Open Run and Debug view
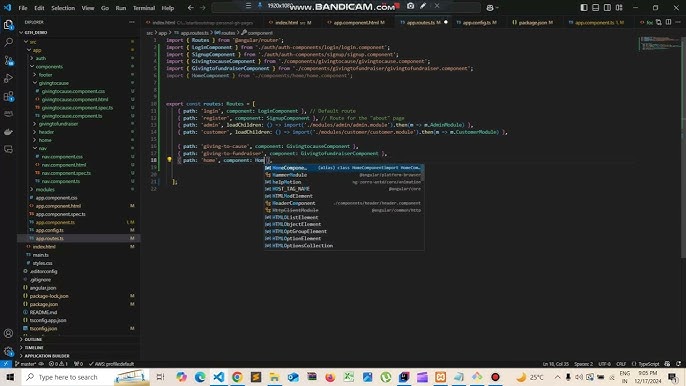 [x=8, y=78]
